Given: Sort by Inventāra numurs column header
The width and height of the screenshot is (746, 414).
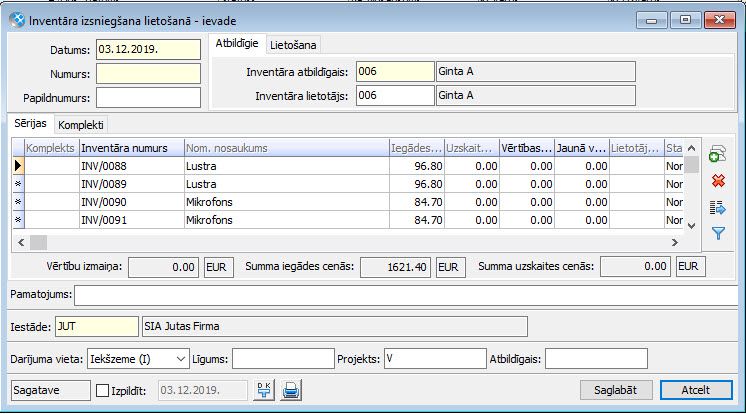Looking at the screenshot, I should [130, 148].
